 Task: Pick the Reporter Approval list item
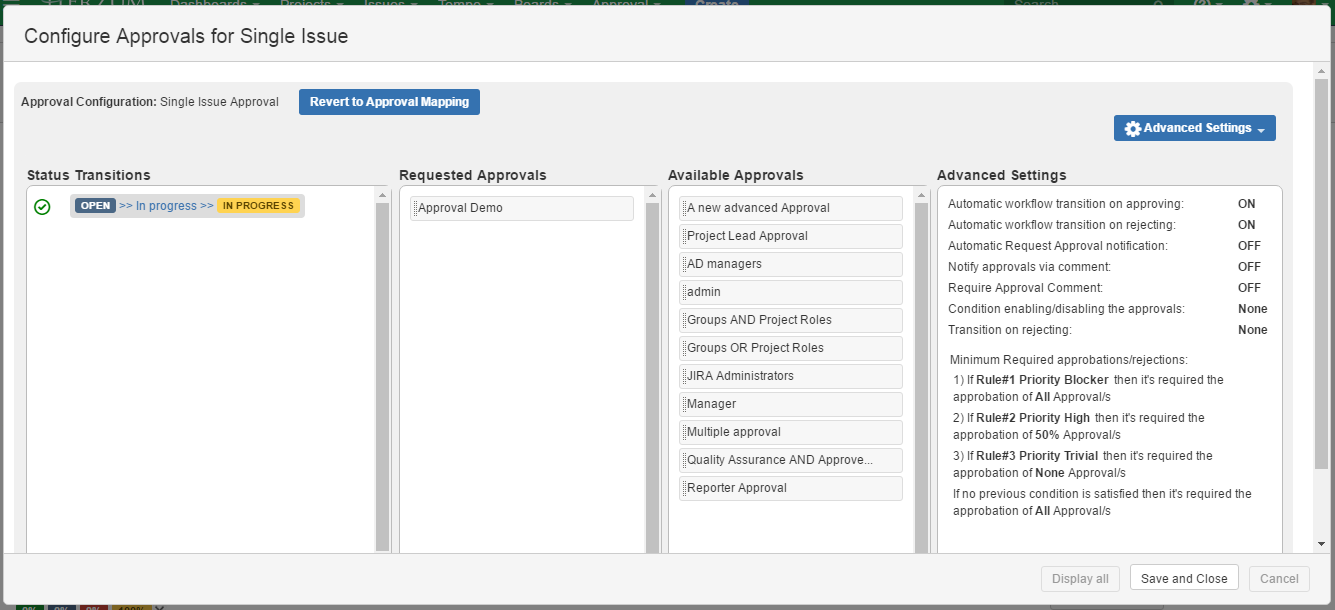[791, 488]
